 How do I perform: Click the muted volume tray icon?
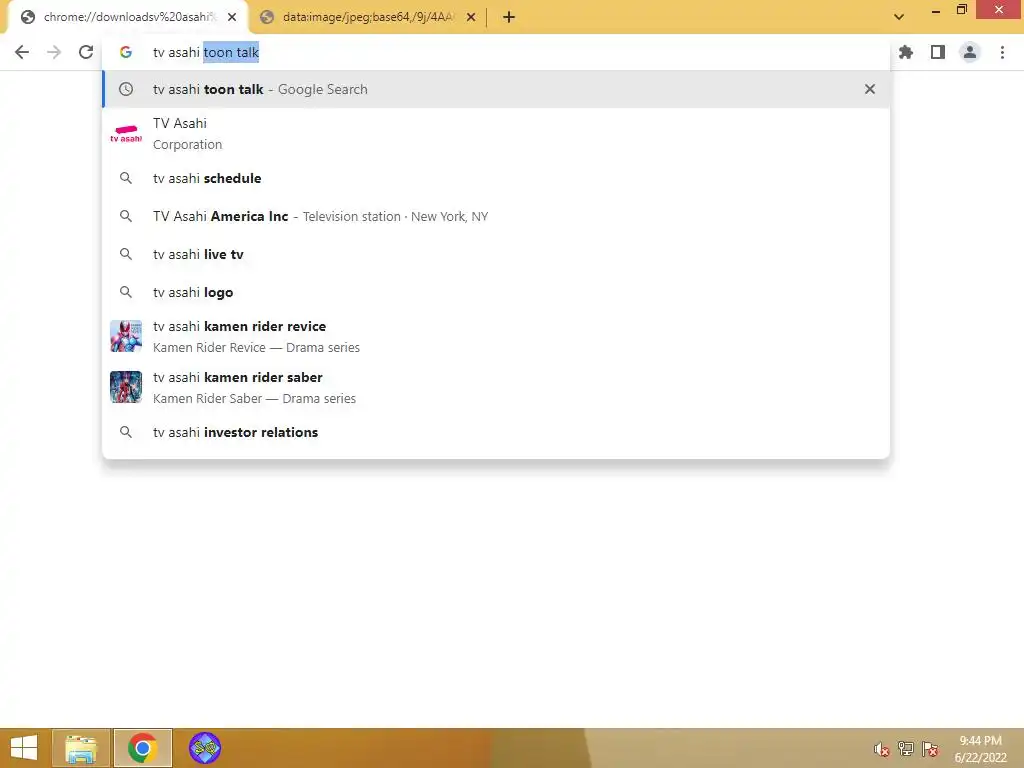(882, 749)
